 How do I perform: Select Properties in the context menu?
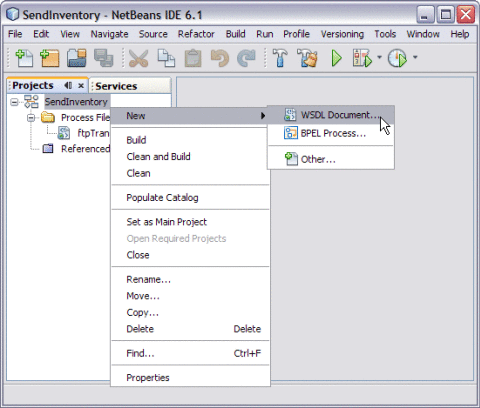(190, 378)
